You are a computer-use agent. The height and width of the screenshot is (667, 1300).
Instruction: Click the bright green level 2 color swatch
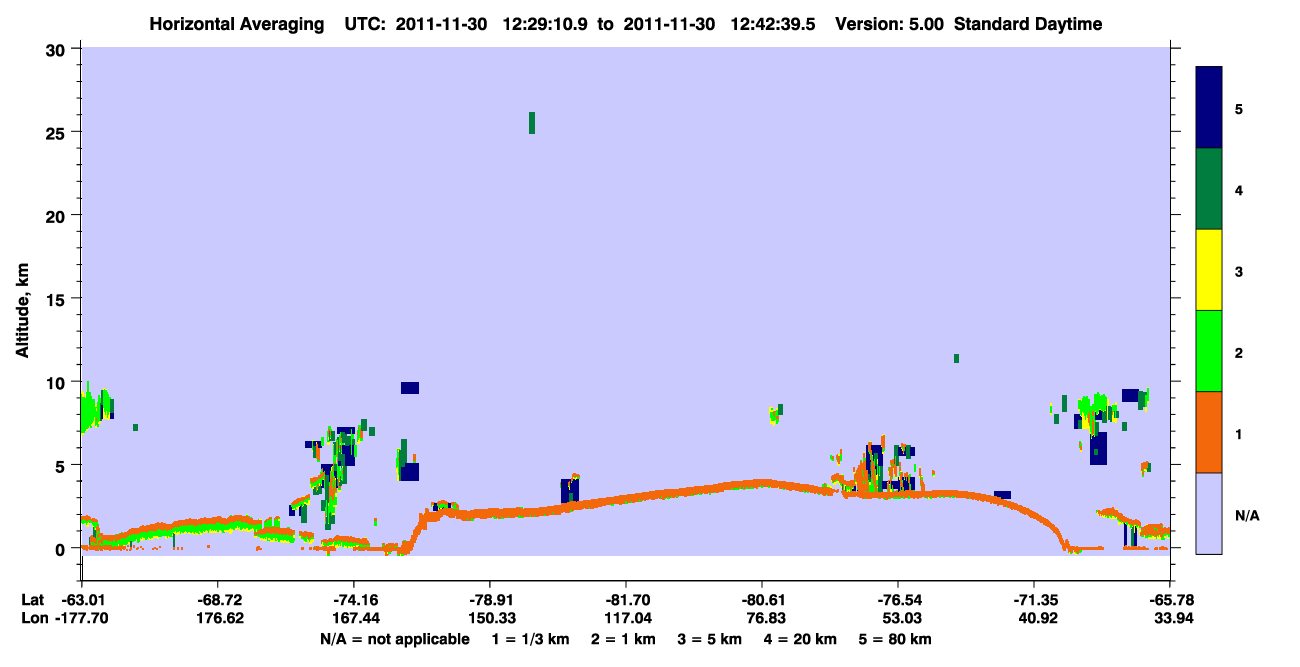click(1209, 351)
